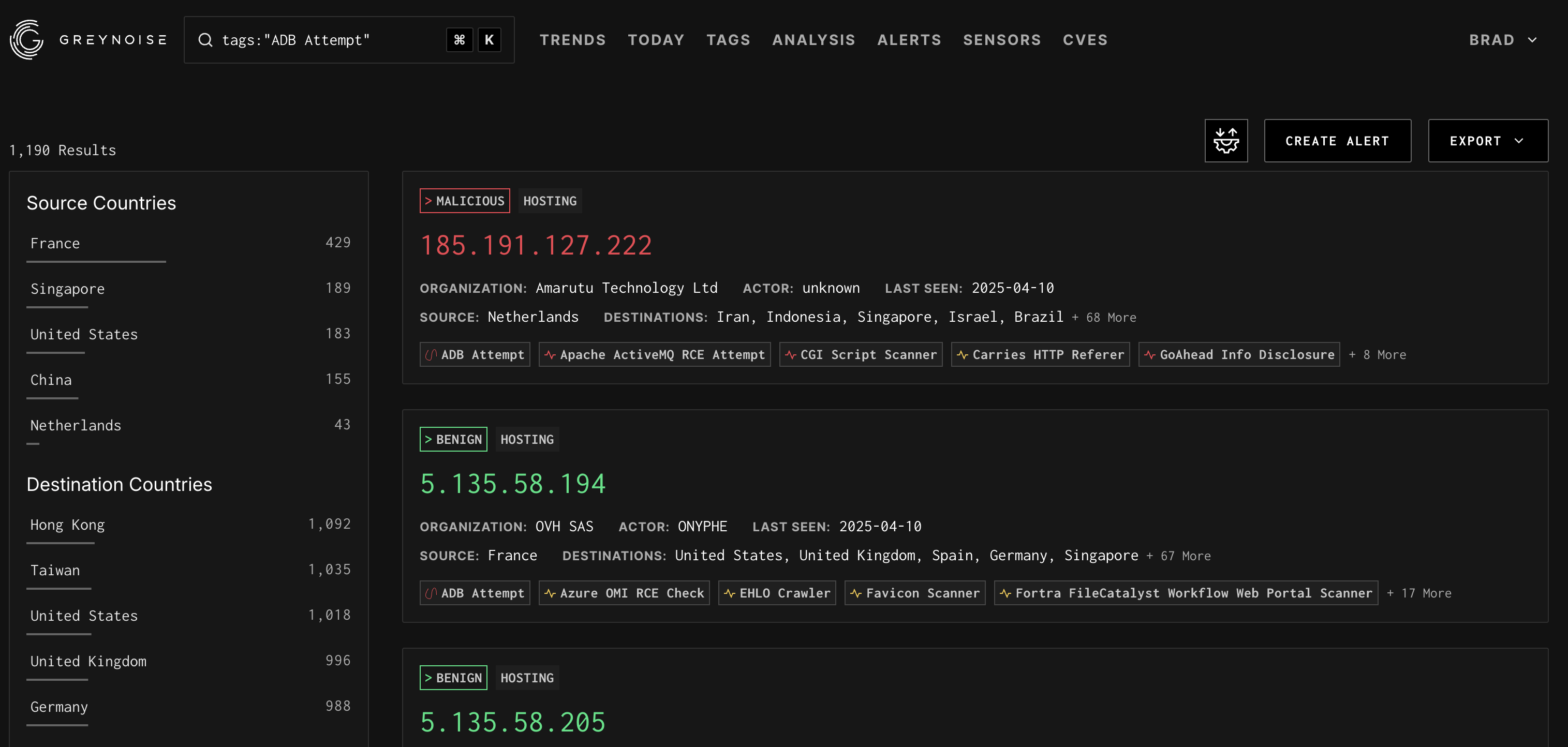Image resolution: width=1568 pixels, height=747 pixels.
Task: Click the MALICIOUS classification badge
Action: (x=464, y=201)
